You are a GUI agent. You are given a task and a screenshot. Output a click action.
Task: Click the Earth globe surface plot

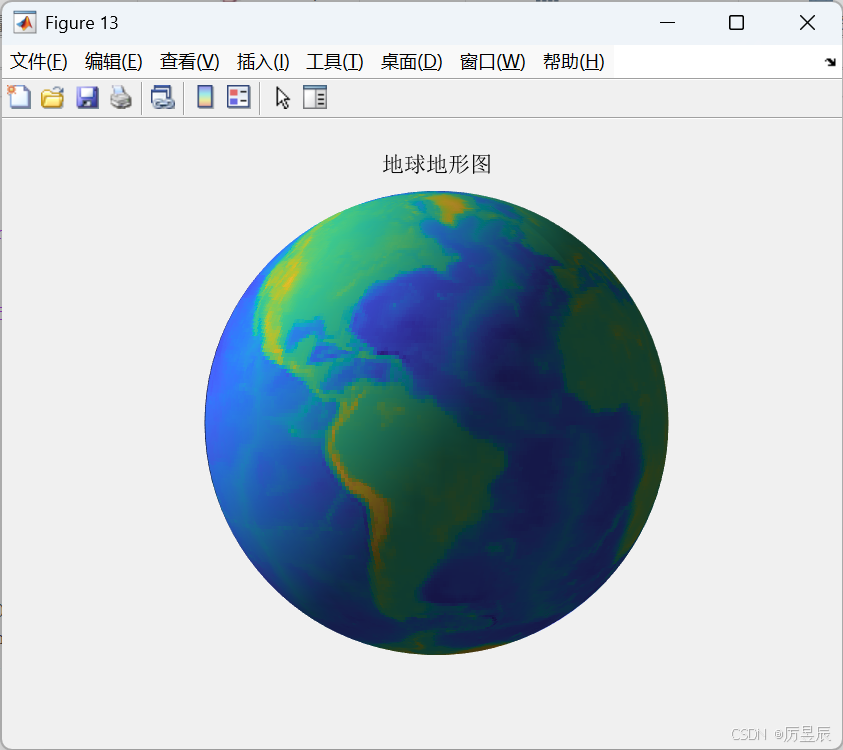[x=436, y=423]
